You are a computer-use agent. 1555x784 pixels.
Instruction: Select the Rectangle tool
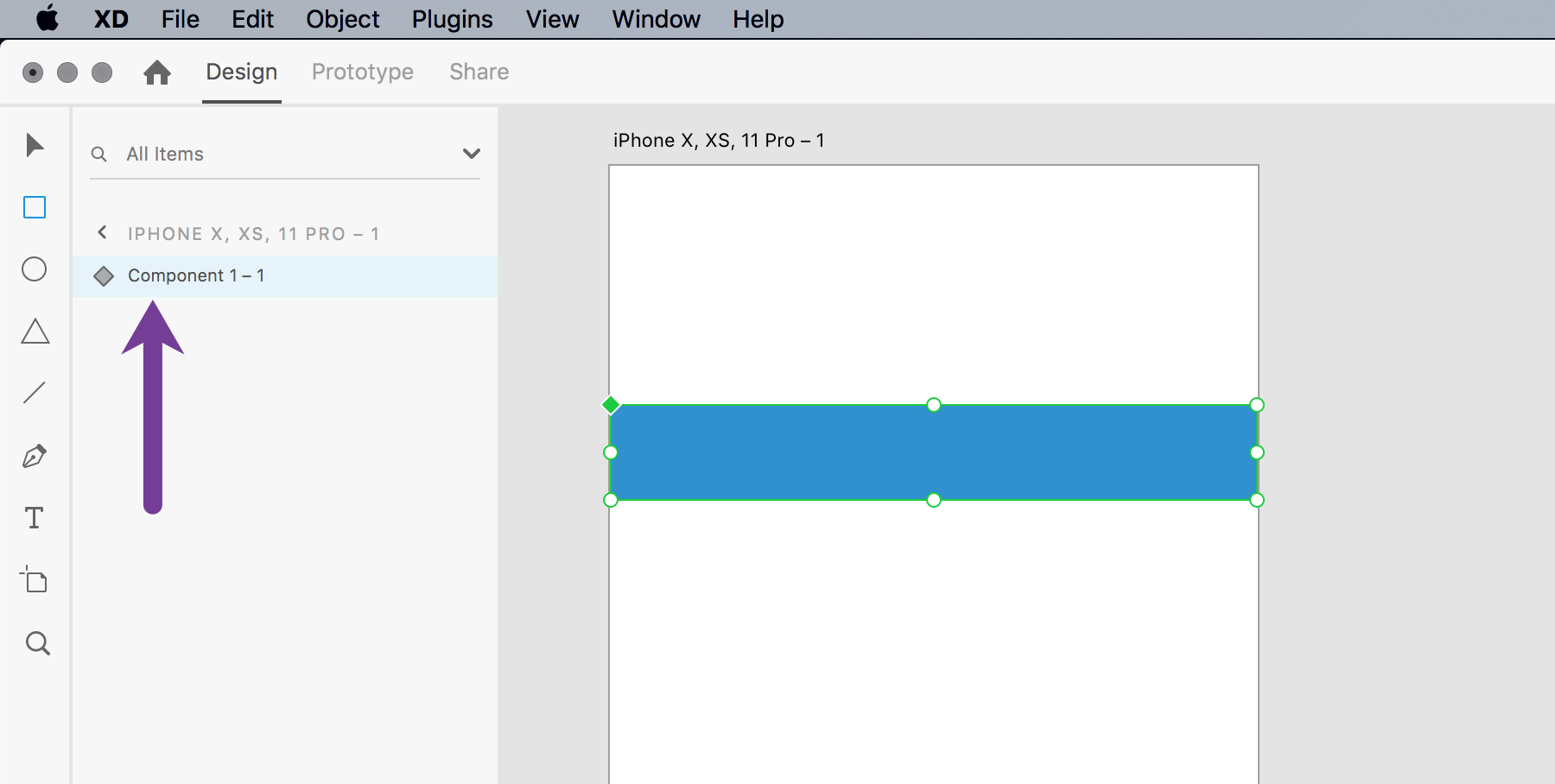35,207
